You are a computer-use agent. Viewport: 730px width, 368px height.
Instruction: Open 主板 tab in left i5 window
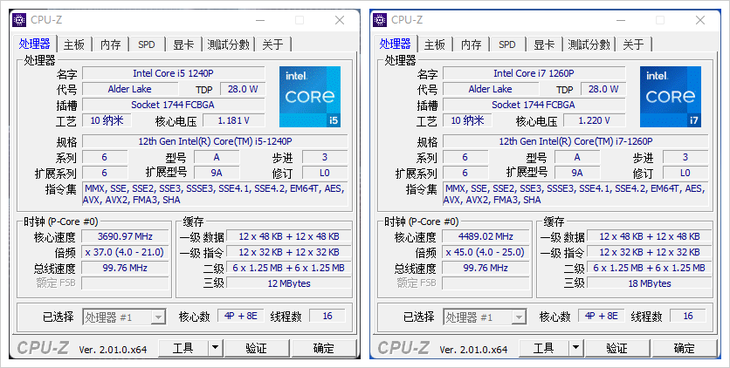click(74, 44)
